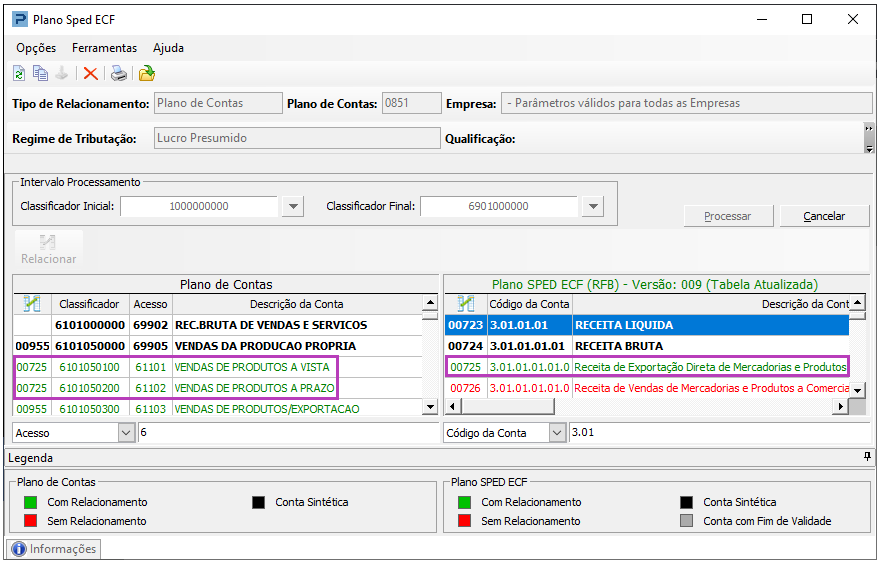Click the relationship icon in Plano de Contas header
Image resolution: width=881 pixels, height=565 pixels.
[x=33, y=304]
